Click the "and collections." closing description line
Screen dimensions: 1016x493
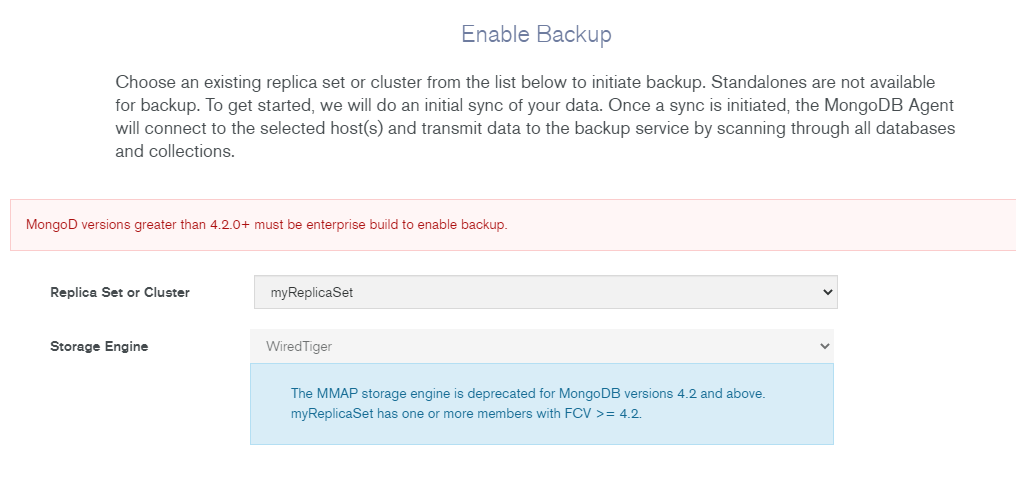click(x=174, y=153)
